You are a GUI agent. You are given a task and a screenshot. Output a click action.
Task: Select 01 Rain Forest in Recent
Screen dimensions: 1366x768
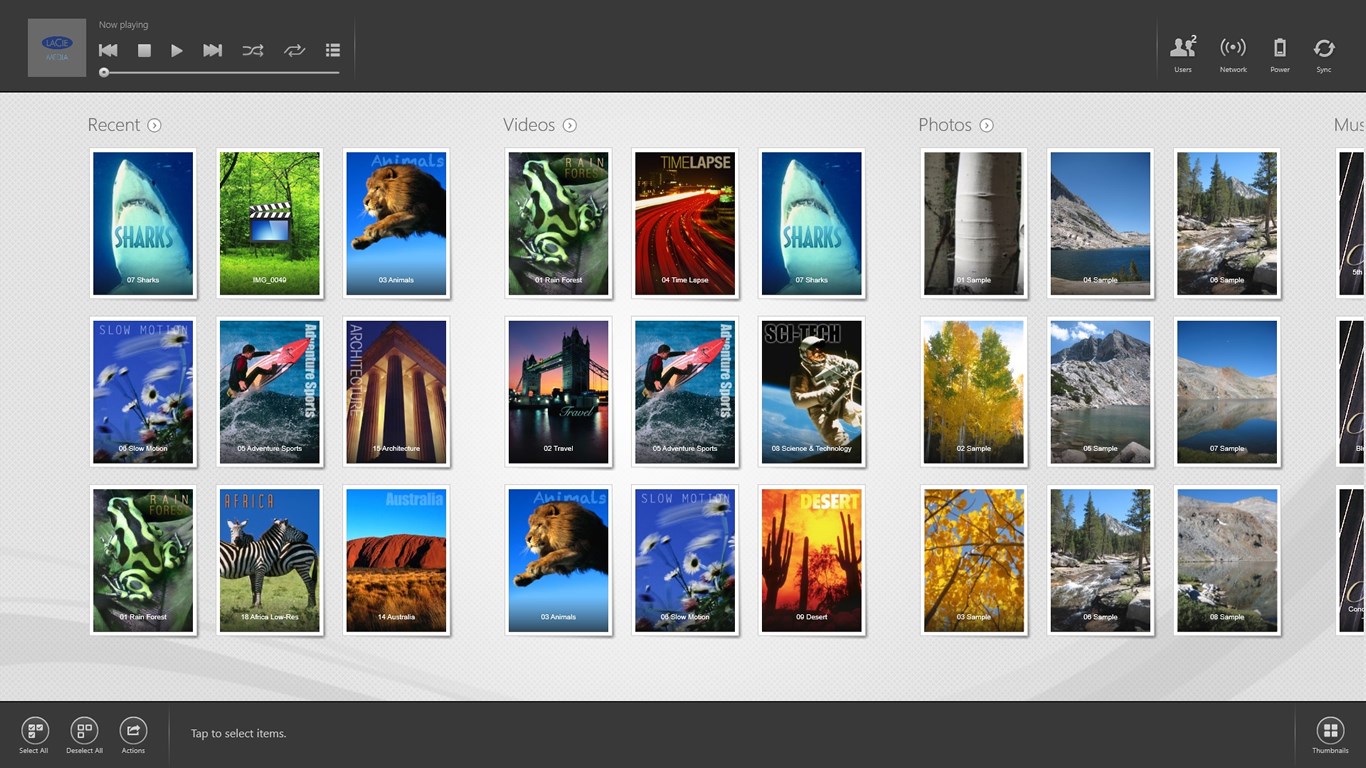click(x=143, y=560)
